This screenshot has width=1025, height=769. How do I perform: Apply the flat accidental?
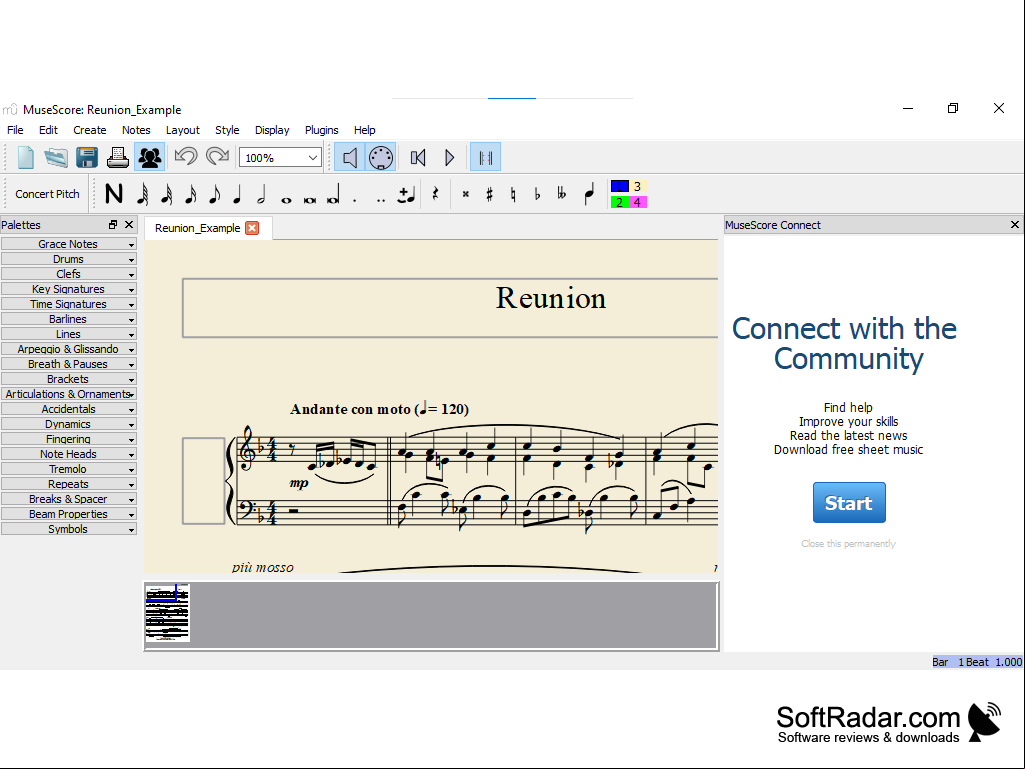coord(537,194)
